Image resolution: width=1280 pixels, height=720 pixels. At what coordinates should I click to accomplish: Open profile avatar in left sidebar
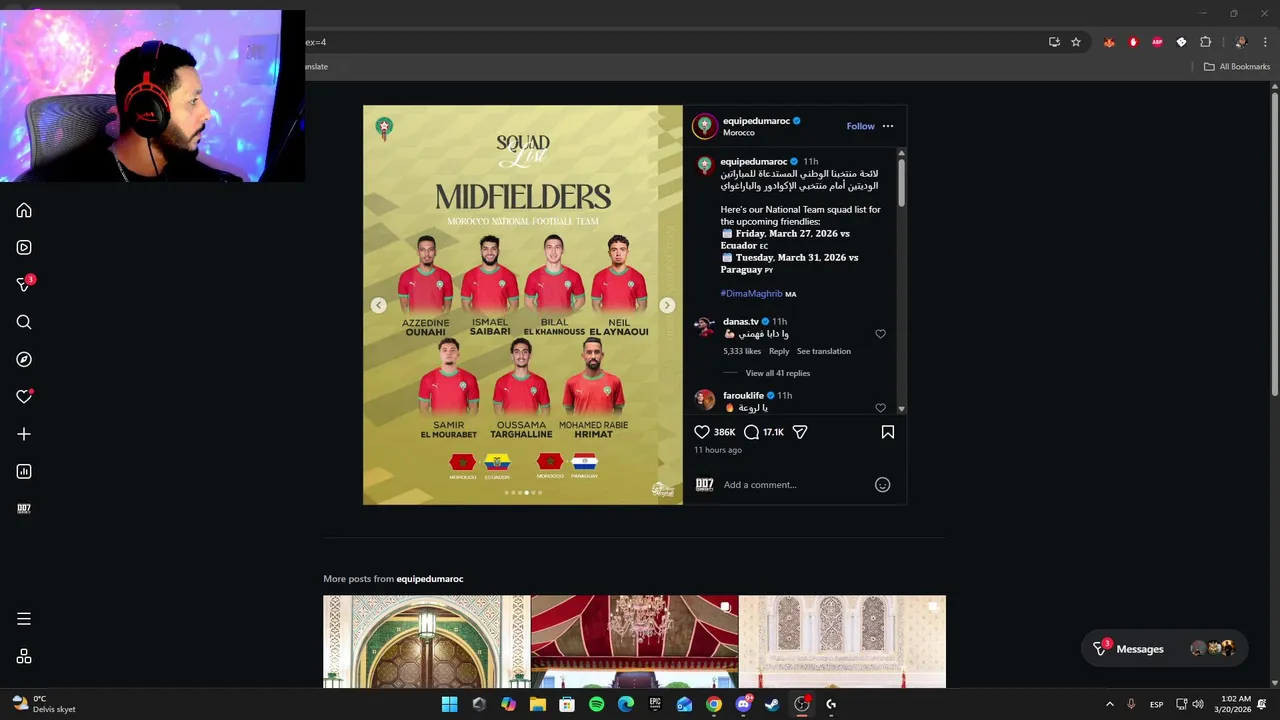(x=24, y=508)
